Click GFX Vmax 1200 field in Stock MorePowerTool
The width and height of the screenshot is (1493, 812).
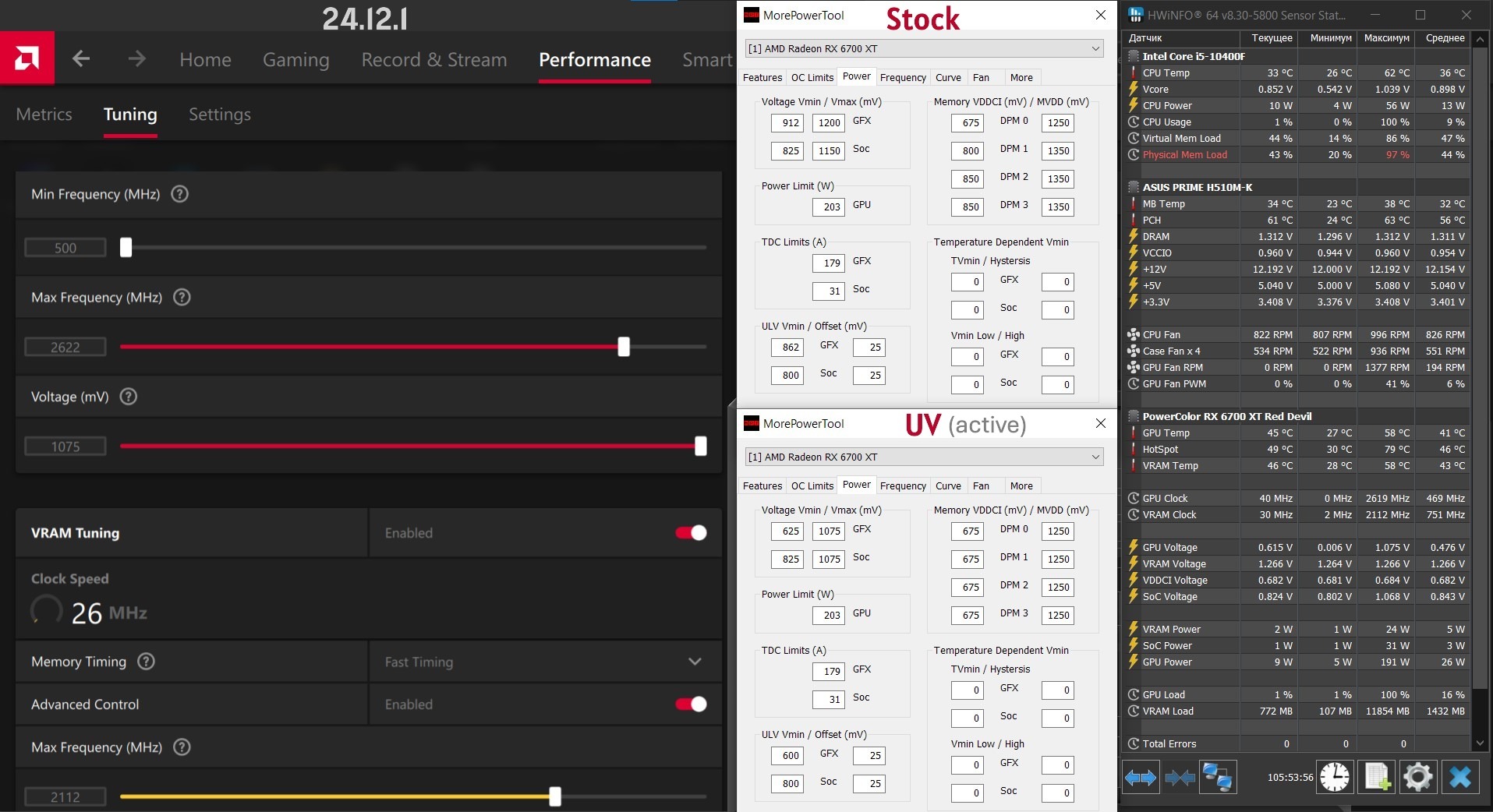828,122
